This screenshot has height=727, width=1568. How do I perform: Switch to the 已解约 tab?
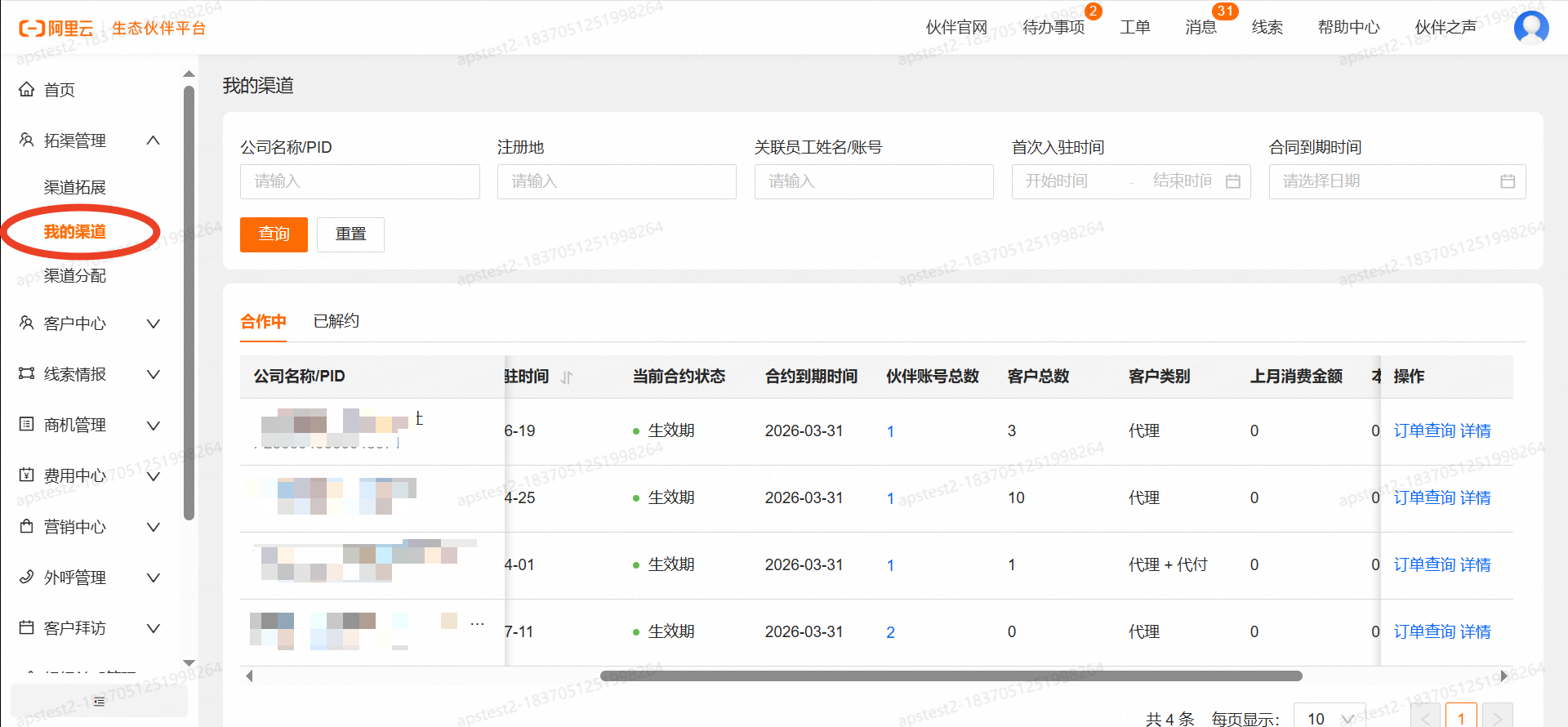[336, 321]
